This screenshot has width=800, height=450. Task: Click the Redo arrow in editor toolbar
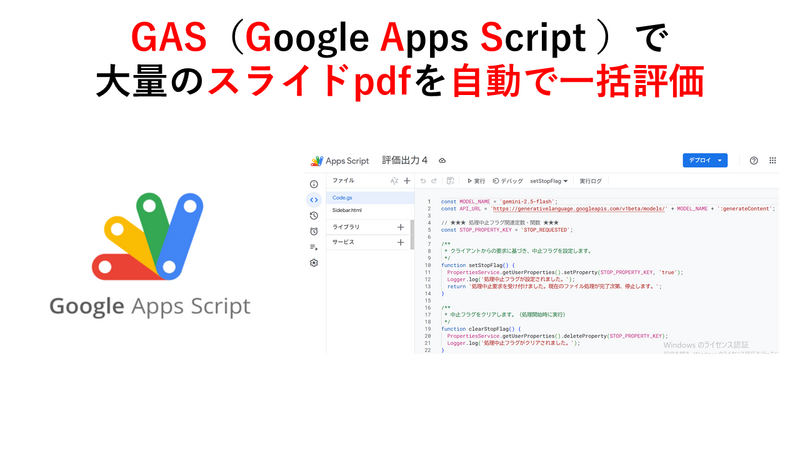(x=435, y=181)
